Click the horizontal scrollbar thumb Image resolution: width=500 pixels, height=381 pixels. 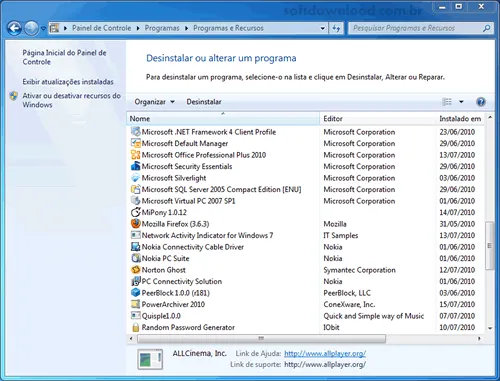click(x=261, y=339)
